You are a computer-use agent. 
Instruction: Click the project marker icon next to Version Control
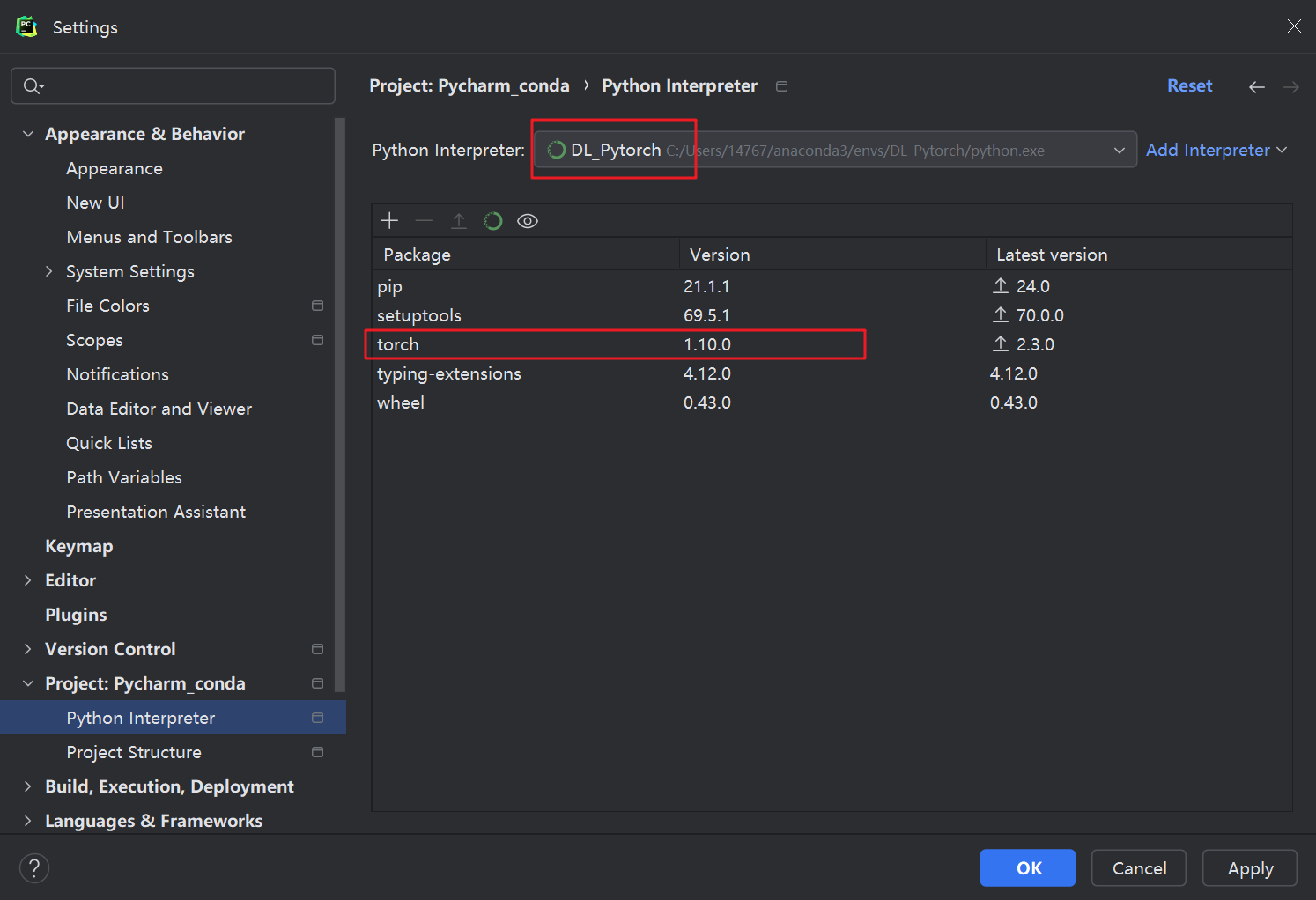(317, 649)
